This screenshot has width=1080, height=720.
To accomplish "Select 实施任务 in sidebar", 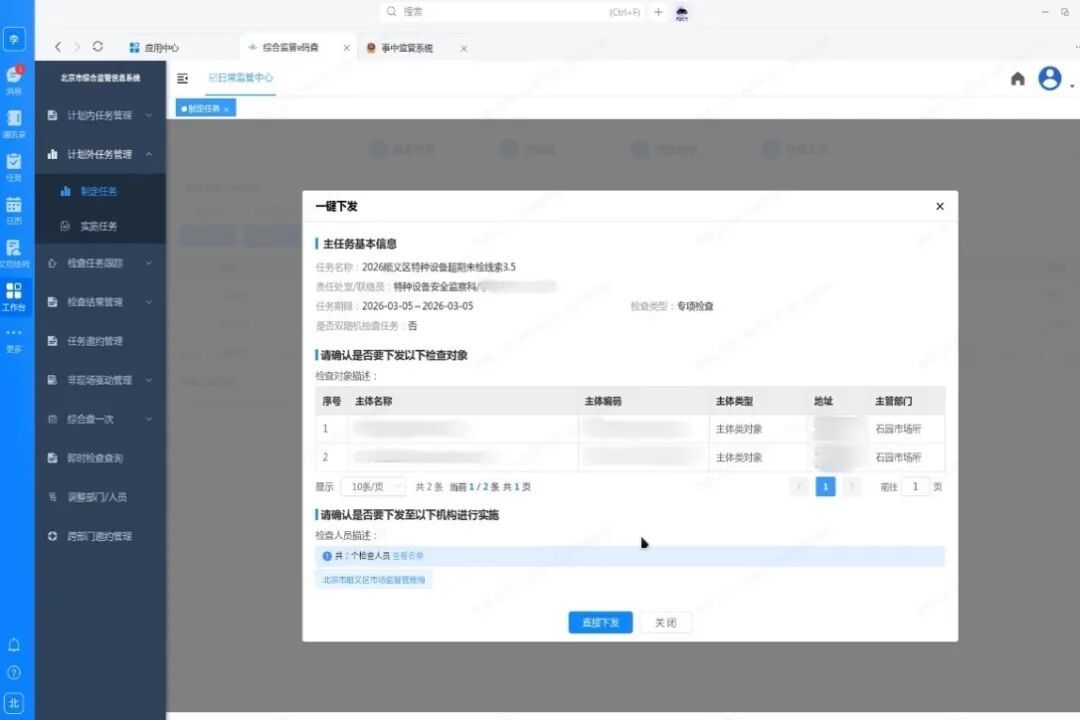I will [x=98, y=227].
